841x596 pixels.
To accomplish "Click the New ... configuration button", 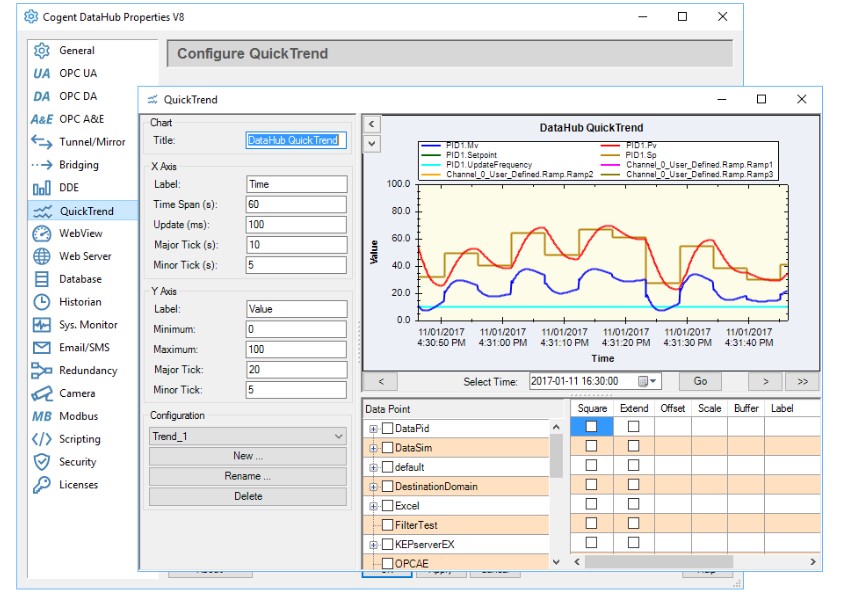I will (x=248, y=456).
